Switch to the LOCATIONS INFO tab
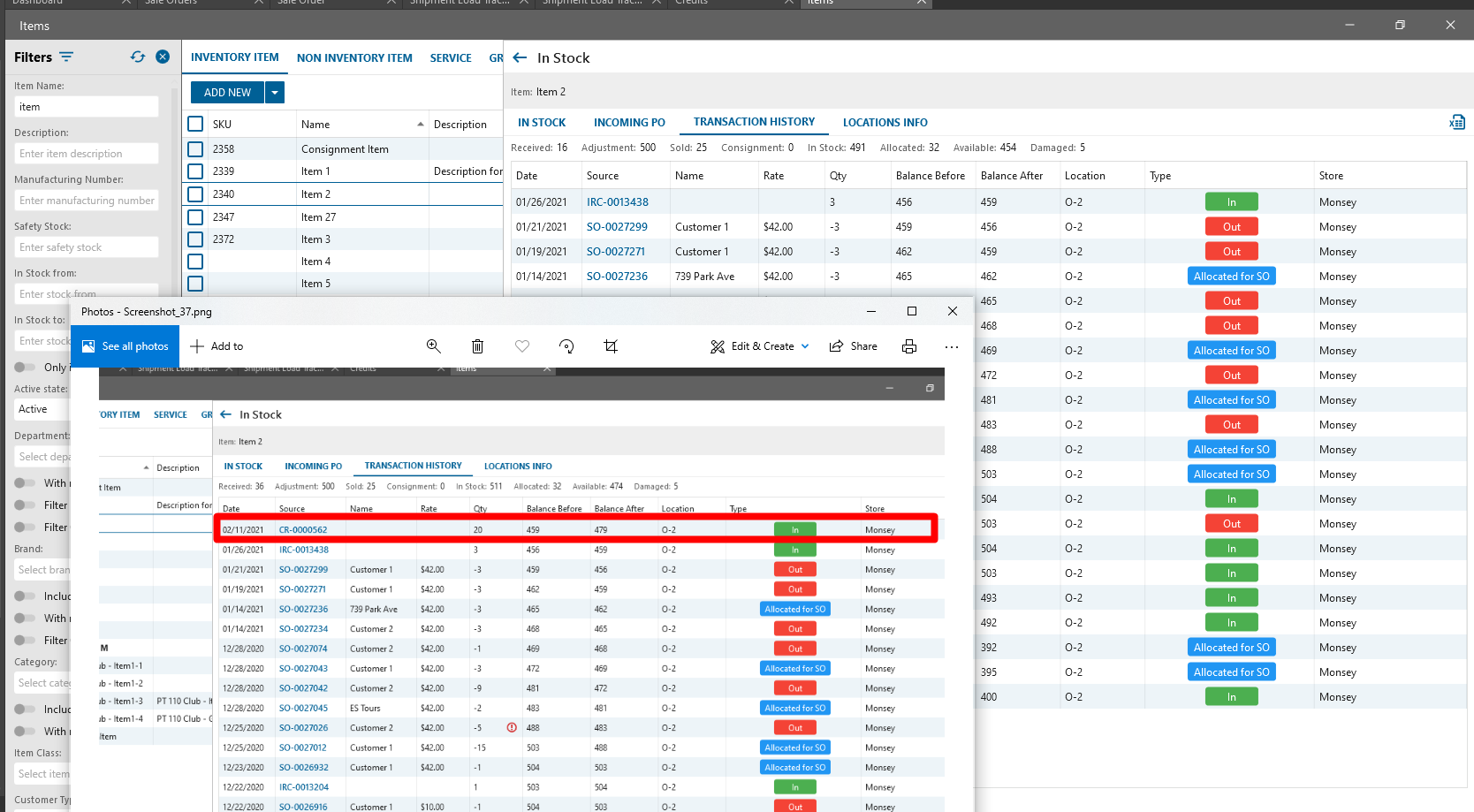The width and height of the screenshot is (1474, 812). coord(885,123)
